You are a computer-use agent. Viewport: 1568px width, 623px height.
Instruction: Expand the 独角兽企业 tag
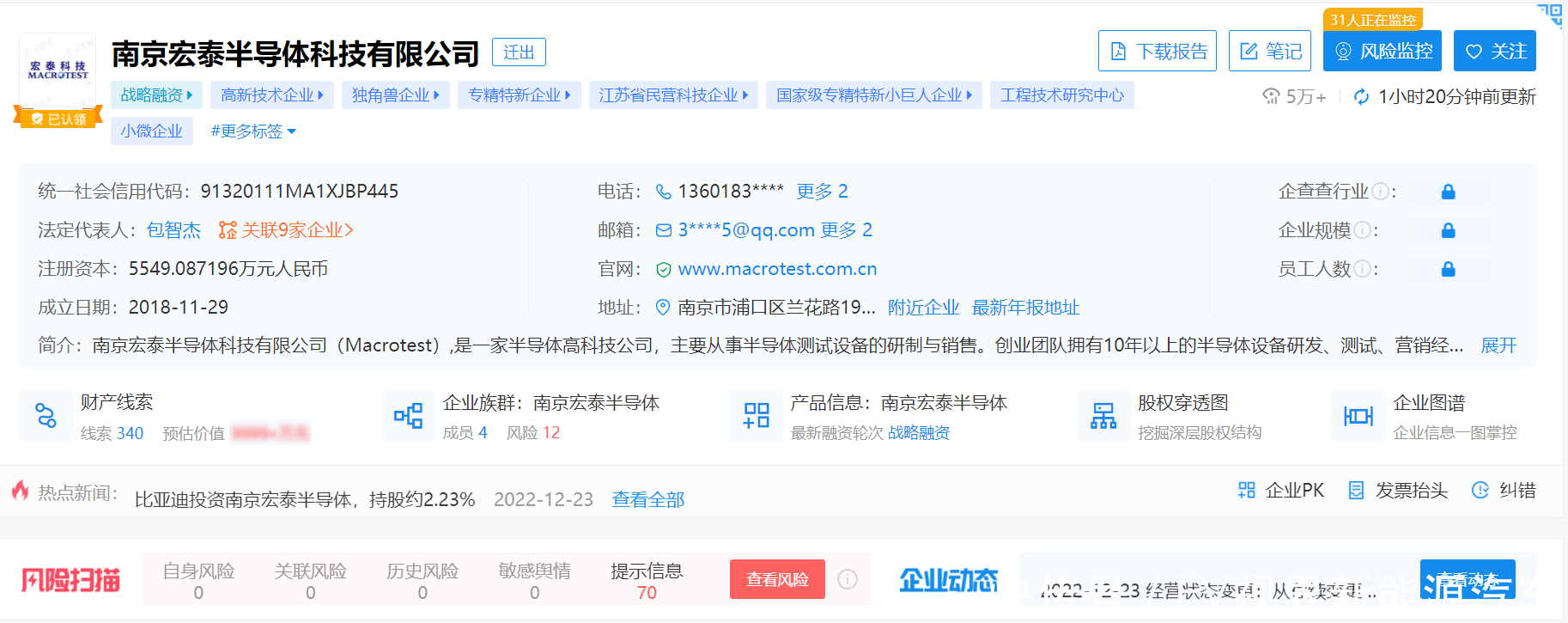[395, 95]
